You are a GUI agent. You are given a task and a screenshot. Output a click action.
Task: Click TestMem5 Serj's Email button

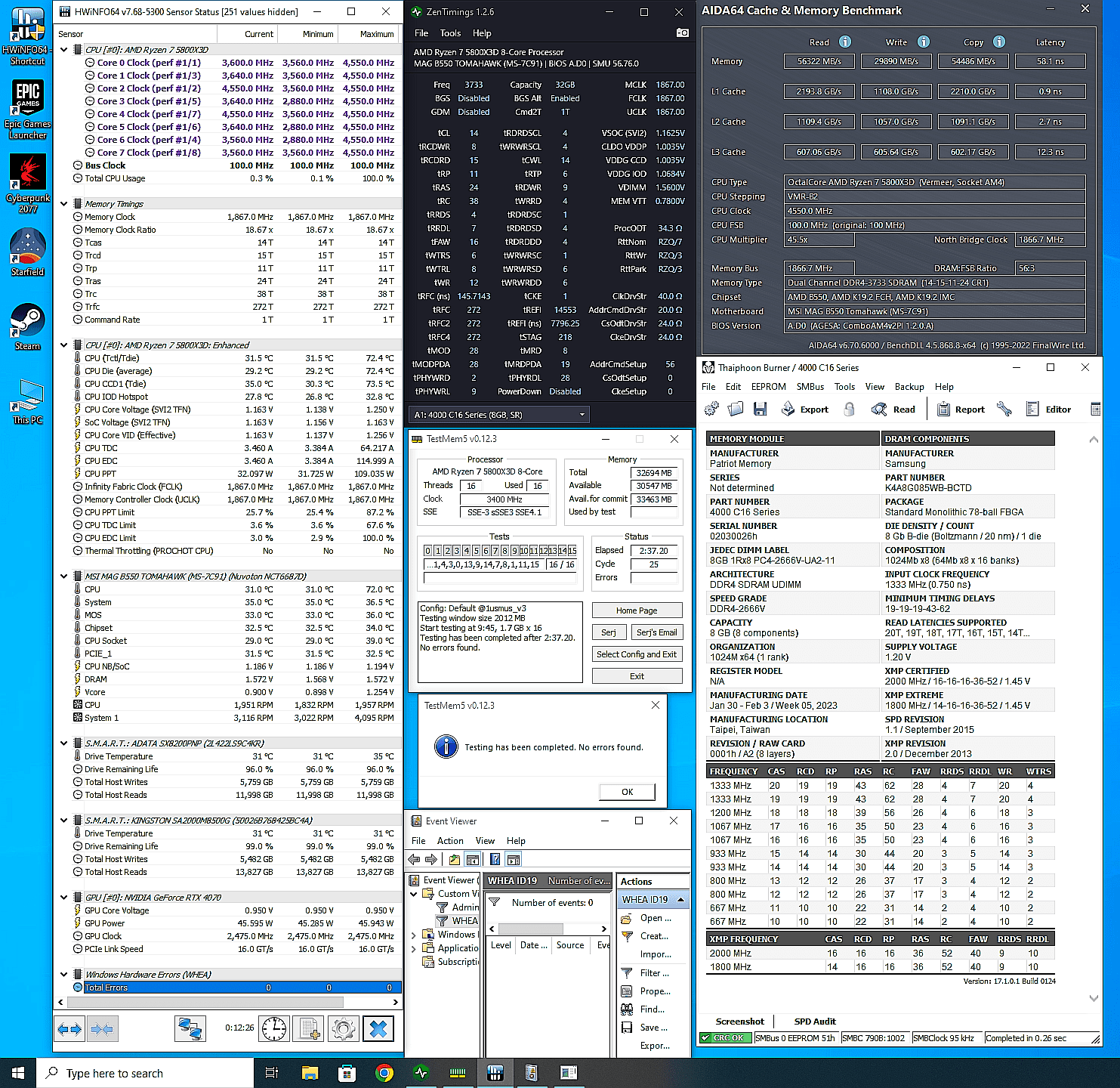[x=656, y=632]
